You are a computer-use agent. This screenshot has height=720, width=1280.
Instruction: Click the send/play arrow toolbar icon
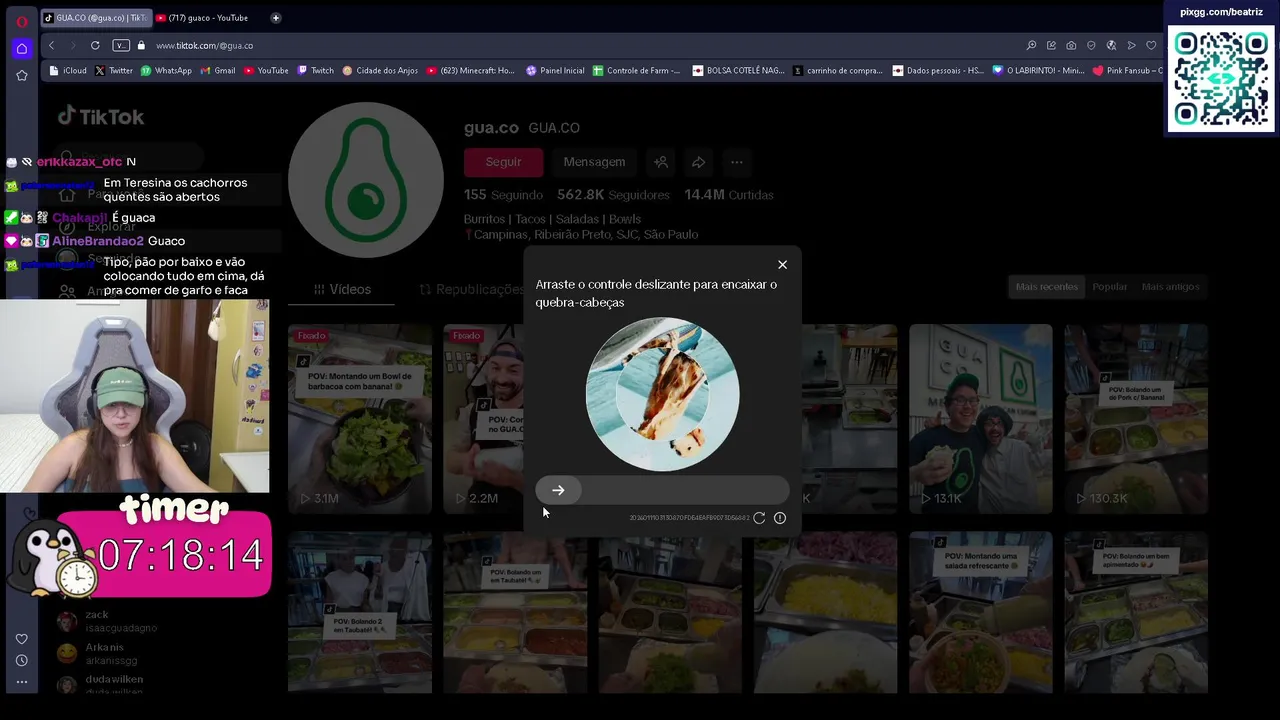point(1131,45)
